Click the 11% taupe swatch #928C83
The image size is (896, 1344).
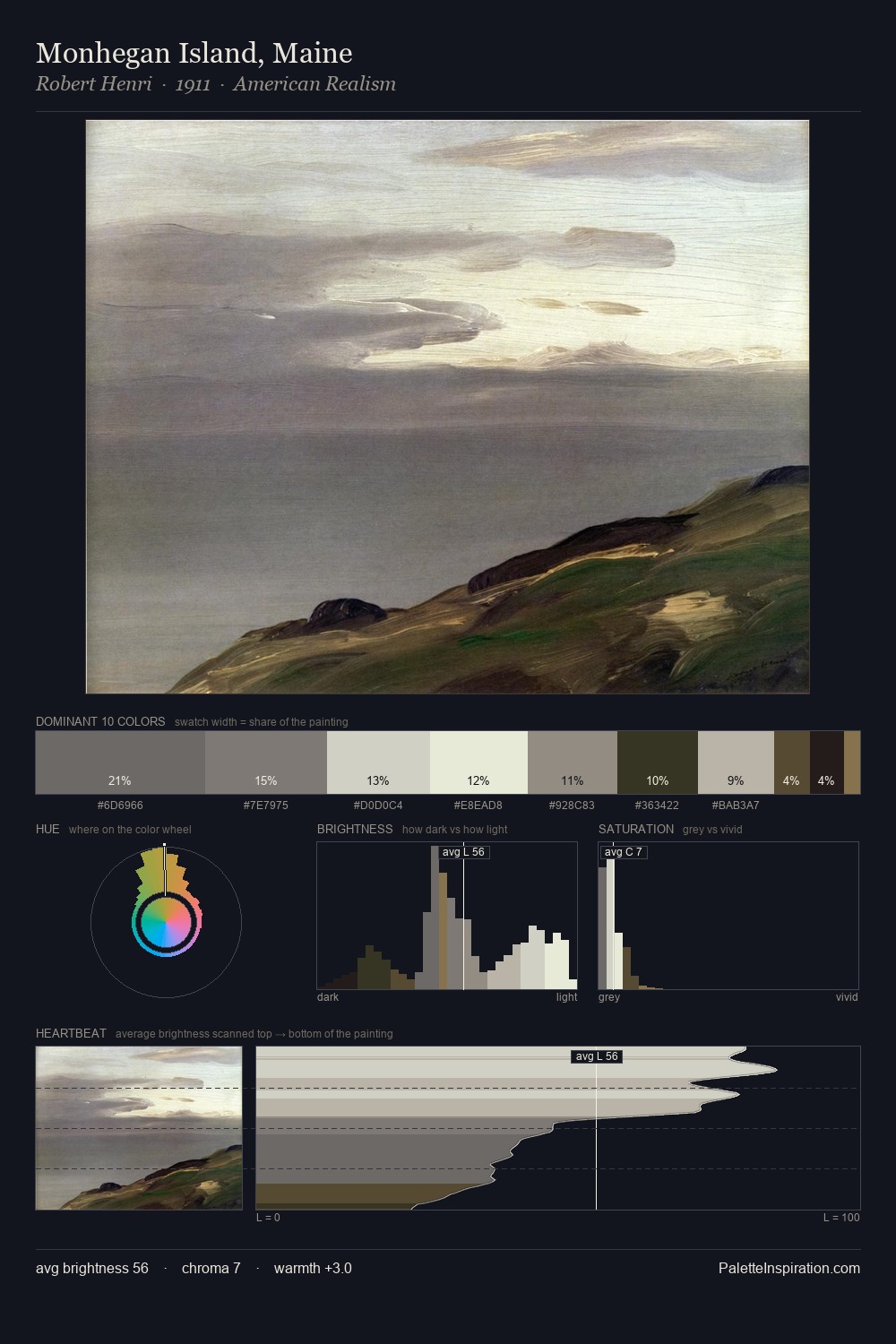573,762
